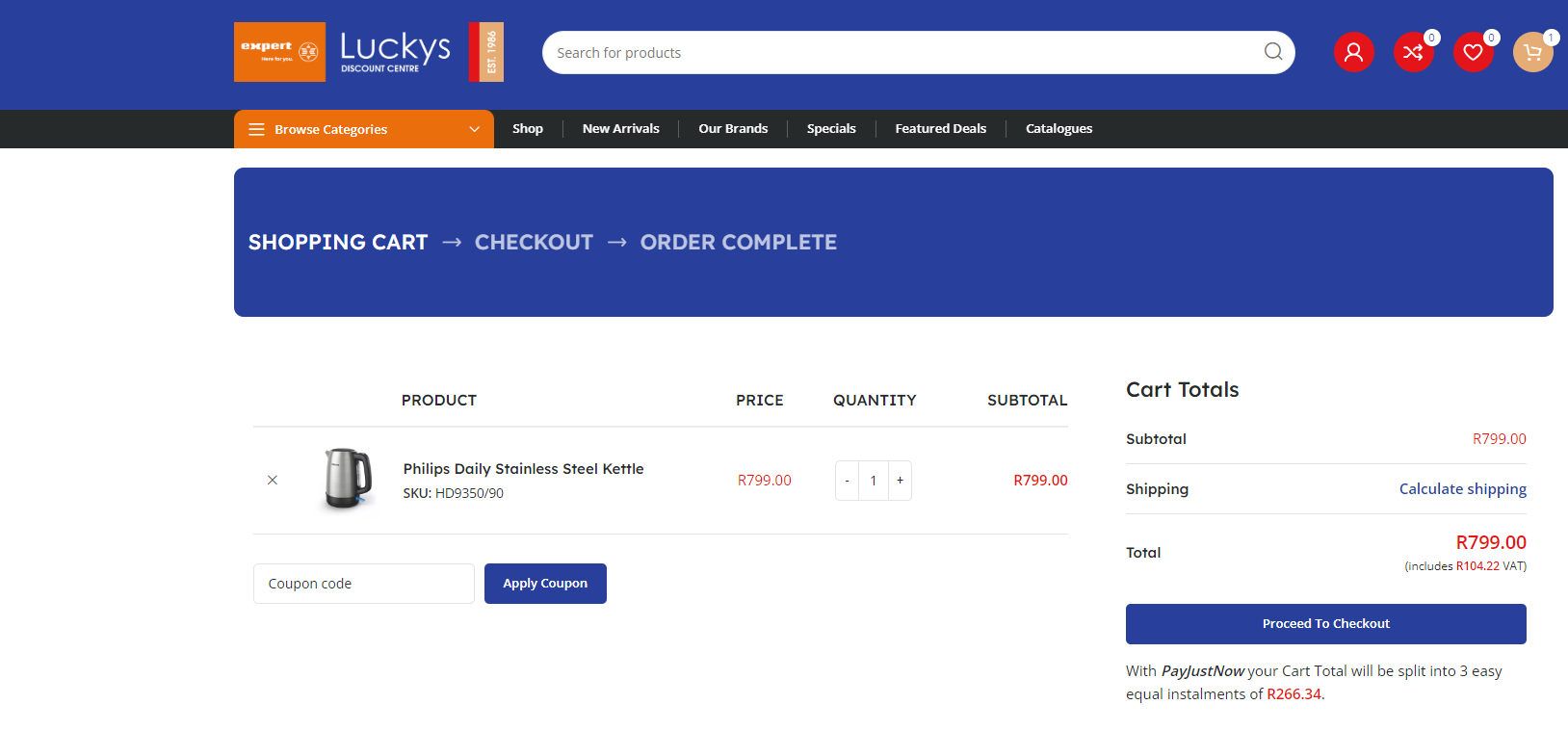The image size is (1568, 731).
Task: Go to the Shopping Cart step
Action: tap(338, 243)
